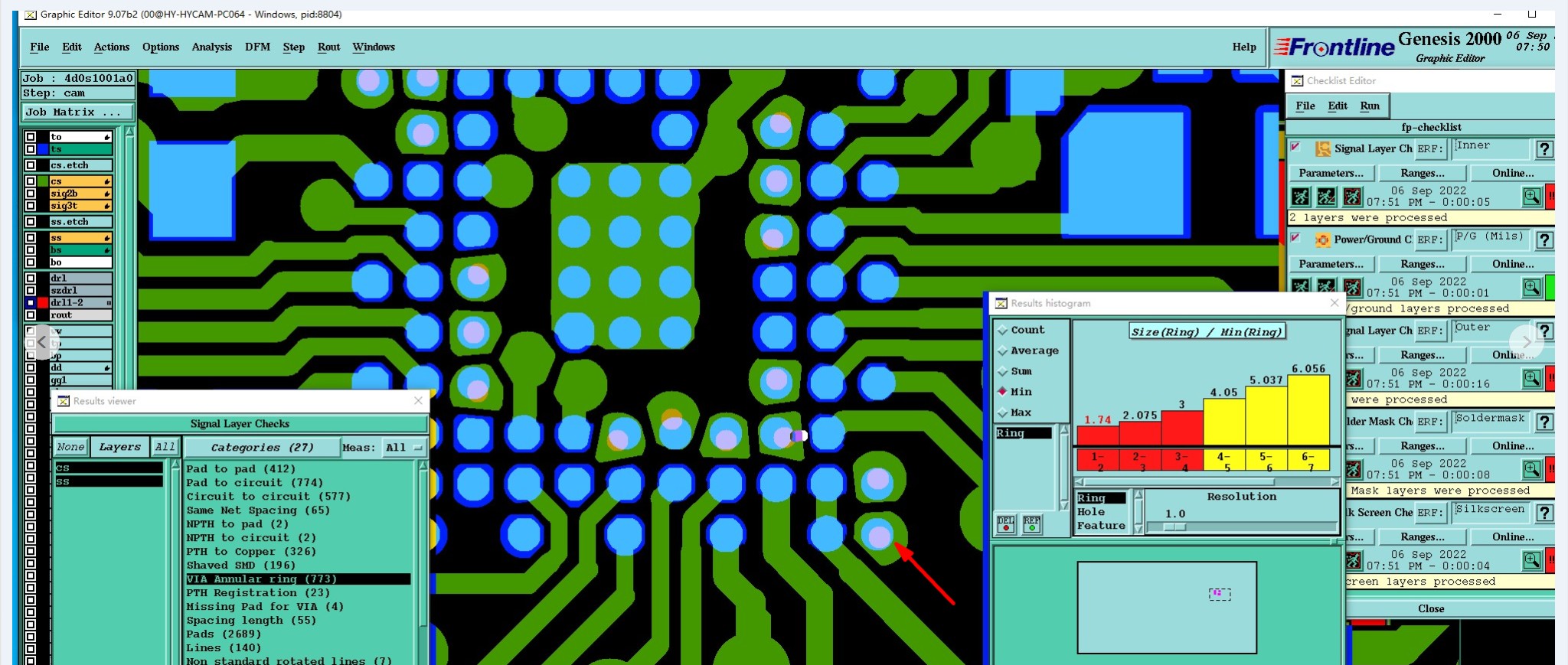Click histogram horizontal scrollbar
The image size is (1568, 665).
[1207, 482]
